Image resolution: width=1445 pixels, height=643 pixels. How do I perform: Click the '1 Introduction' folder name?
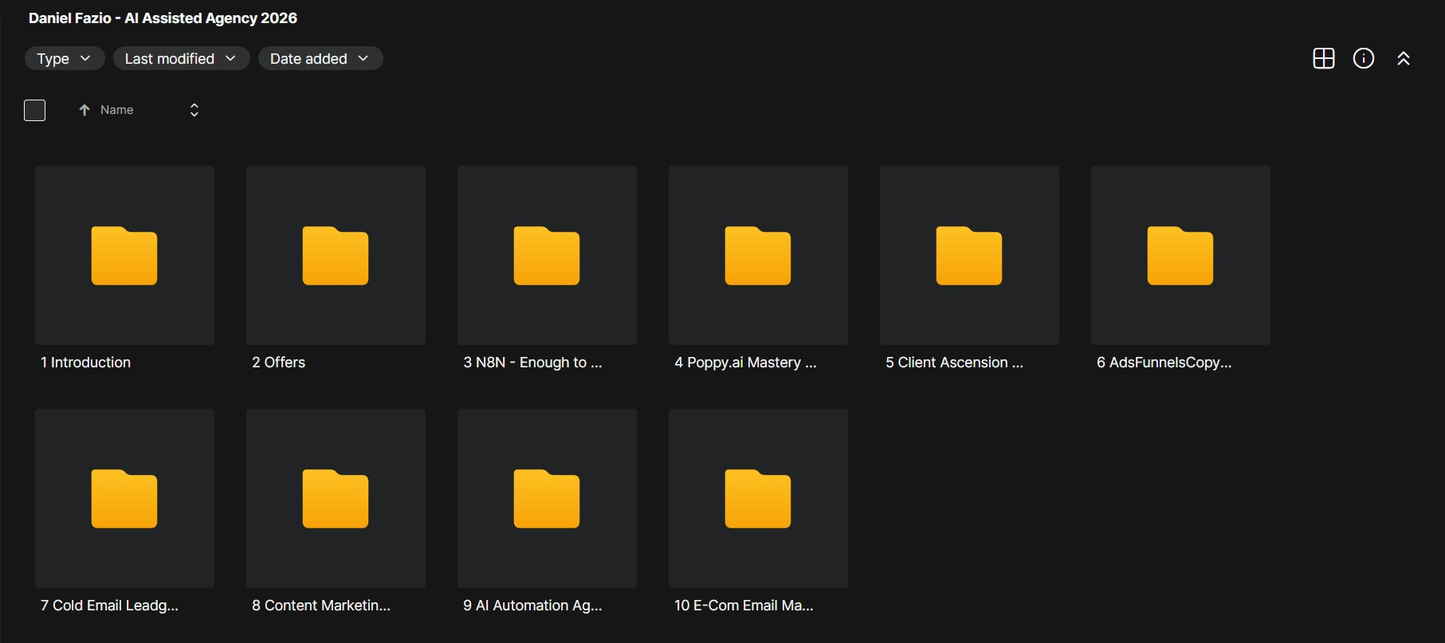85,363
